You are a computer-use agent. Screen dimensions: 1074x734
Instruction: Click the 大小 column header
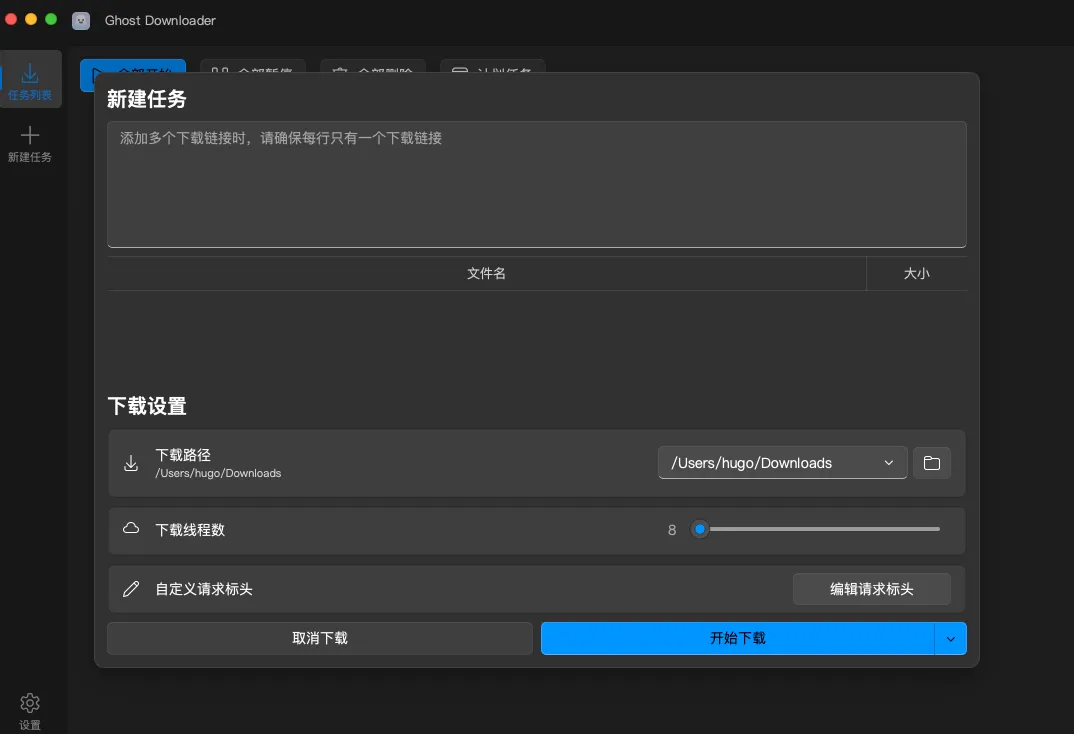click(916, 273)
